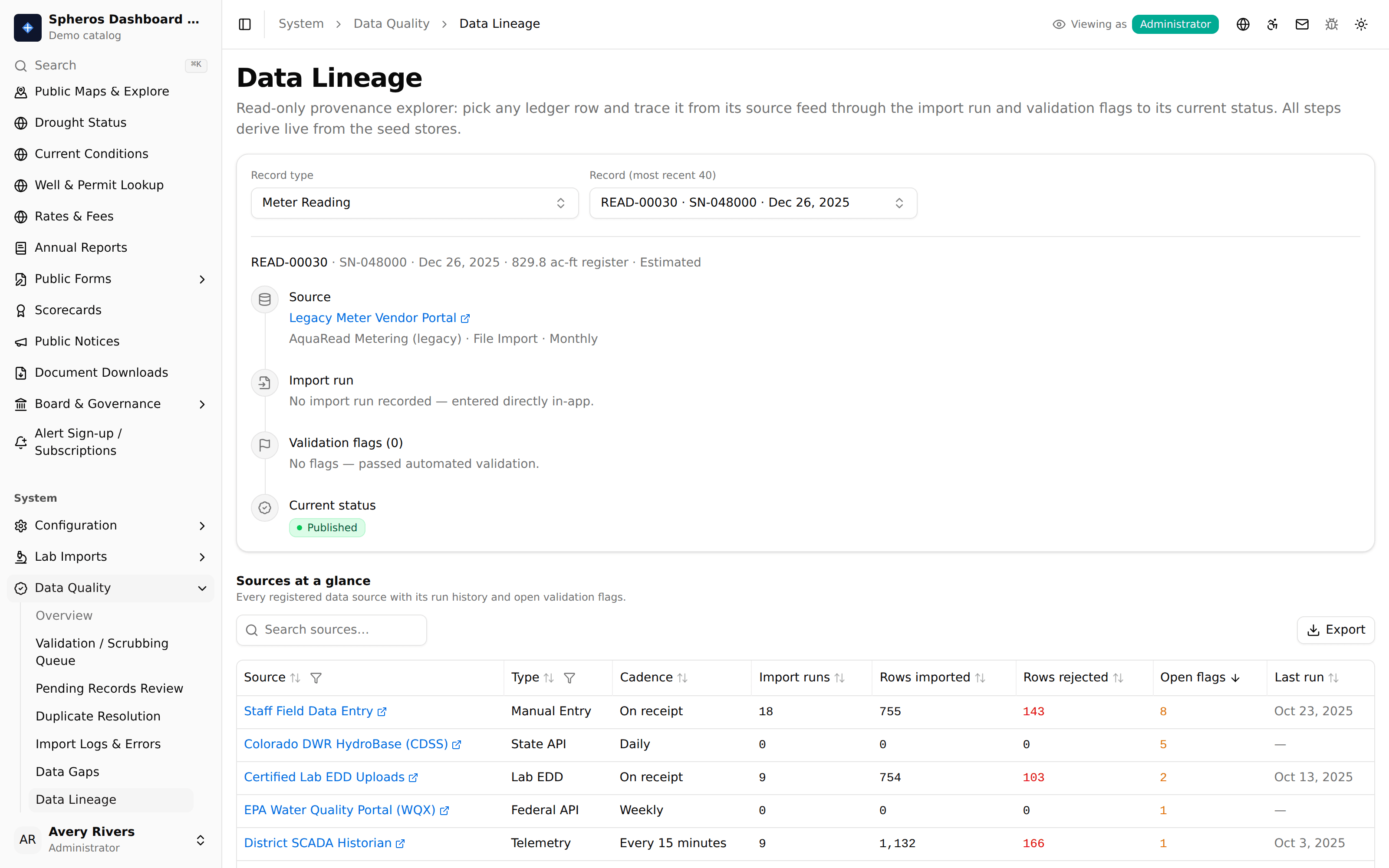Click the Validation flags step icon

[x=265, y=445]
